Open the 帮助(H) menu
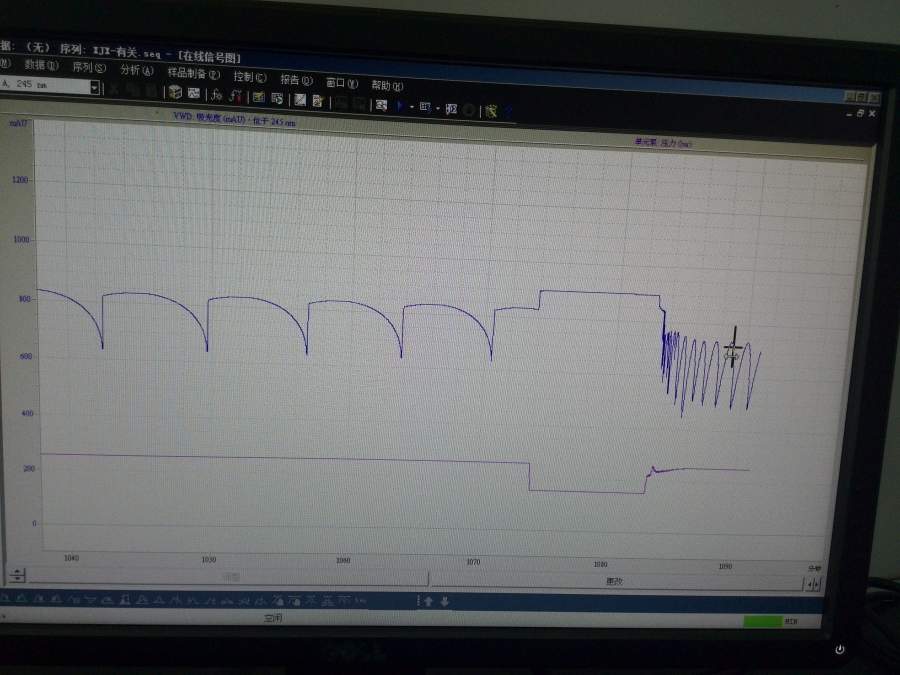Screen dimensions: 900x675 coord(387,86)
